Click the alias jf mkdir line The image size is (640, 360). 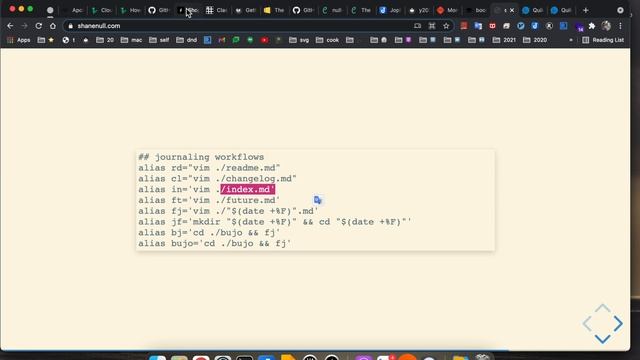[275, 222]
